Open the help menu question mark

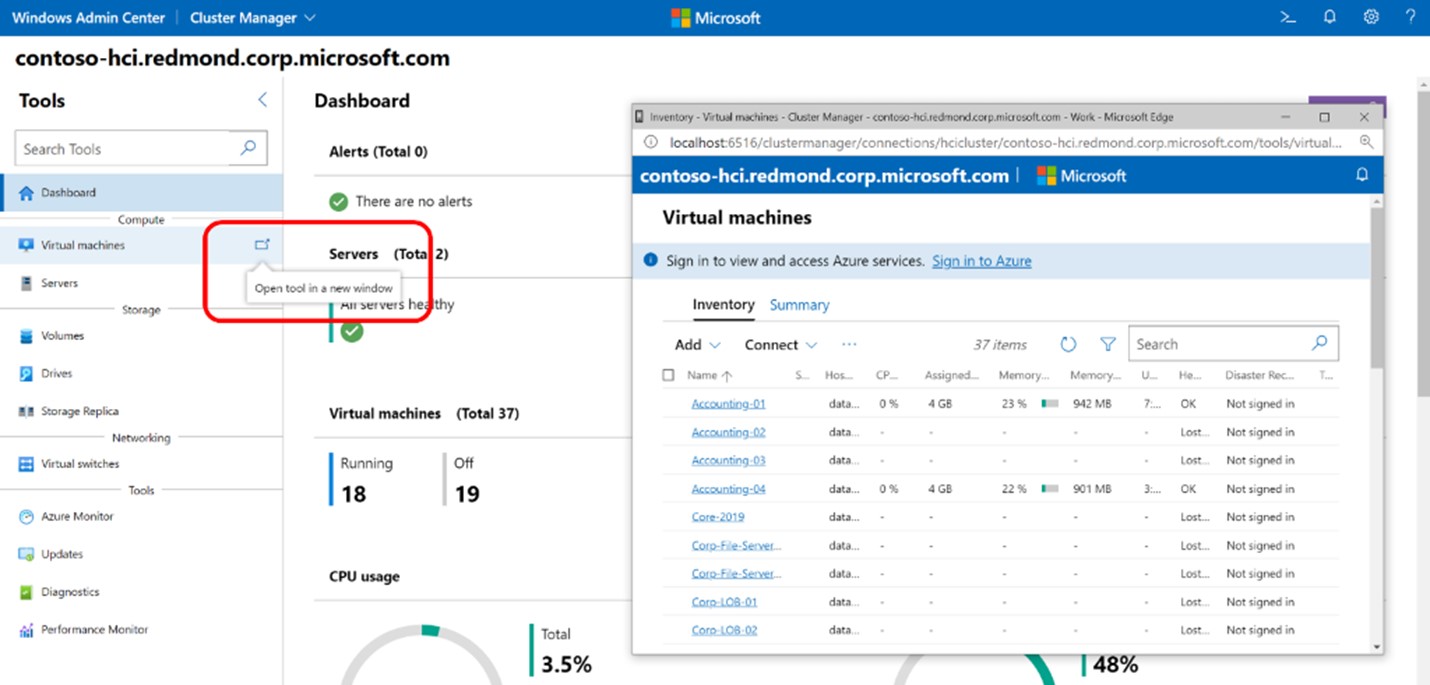(x=1411, y=16)
